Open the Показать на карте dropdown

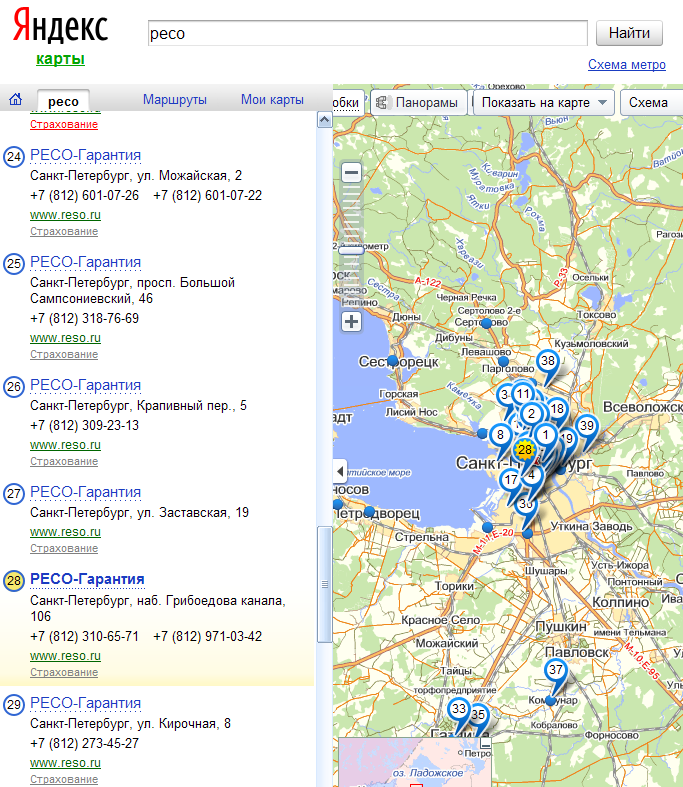point(543,102)
